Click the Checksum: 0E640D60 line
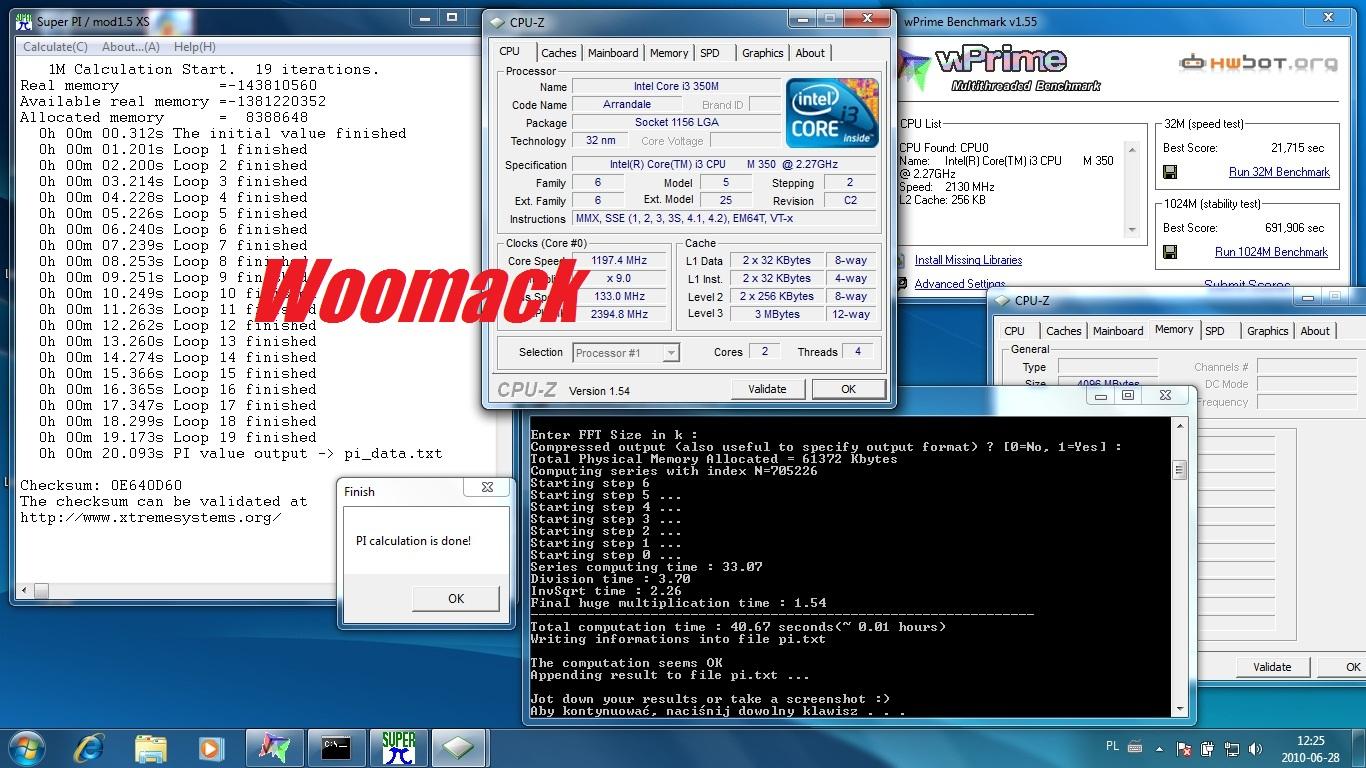This screenshot has width=1366, height=768. tap(101, 485)
